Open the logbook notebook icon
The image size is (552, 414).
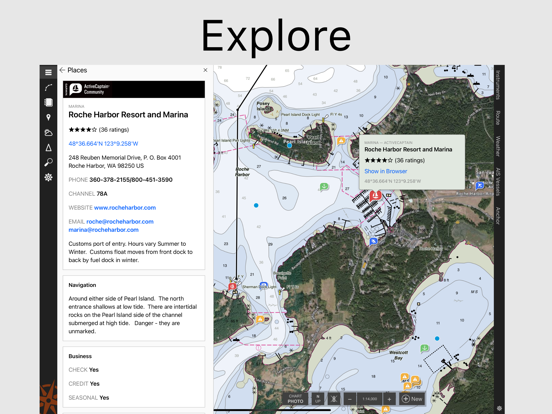click(x=48, y=102)
